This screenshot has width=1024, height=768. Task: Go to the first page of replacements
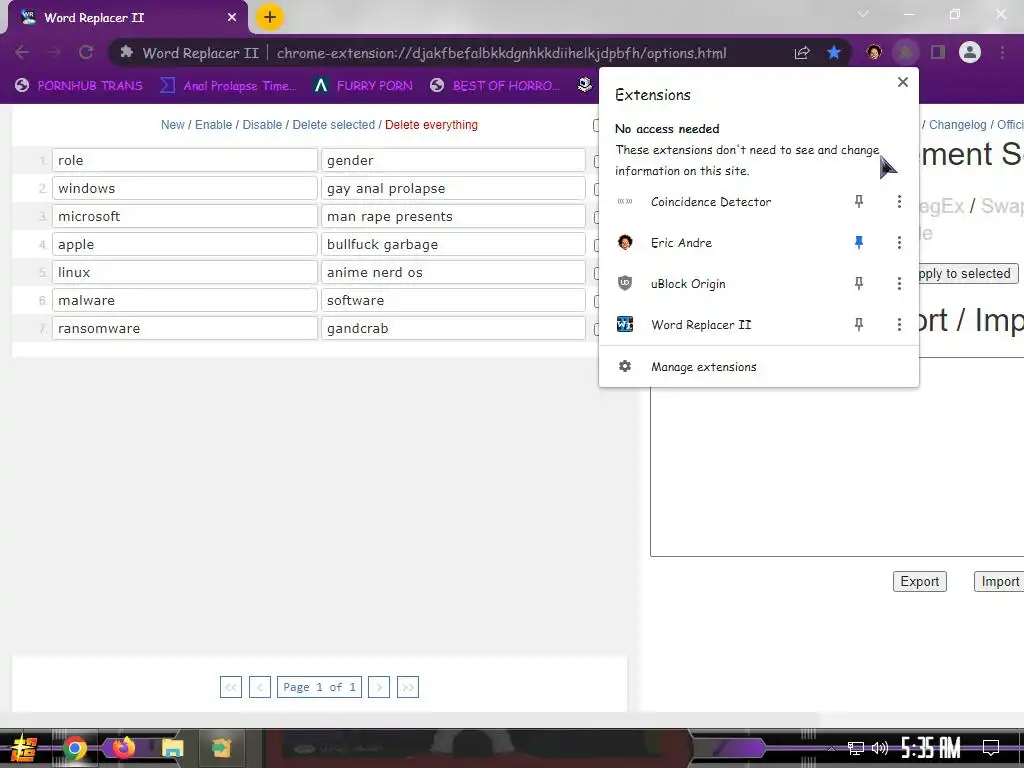point(231,687)
